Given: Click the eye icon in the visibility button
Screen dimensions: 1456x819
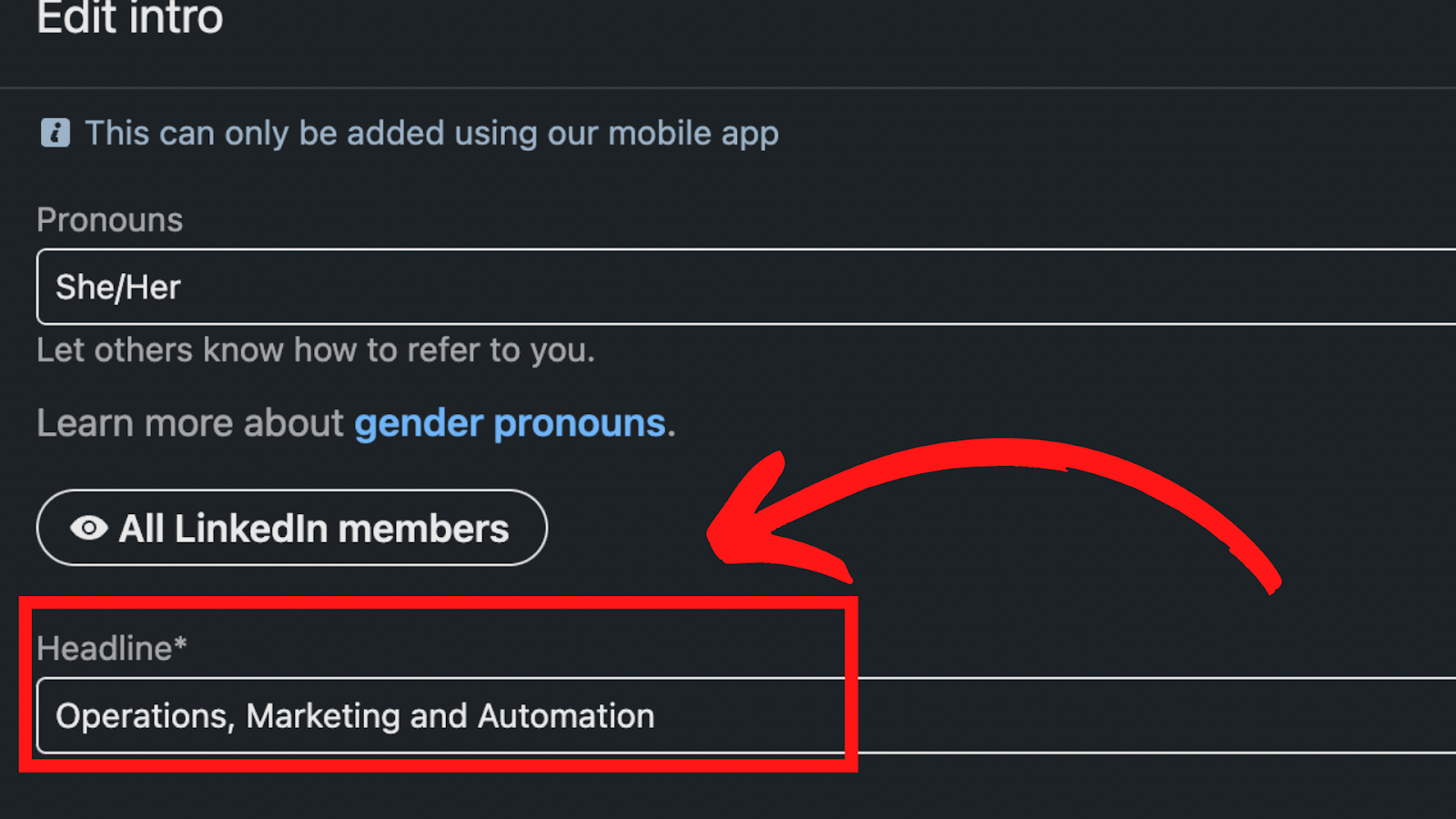Looking at the screenshot, I should tap(89, 528).
